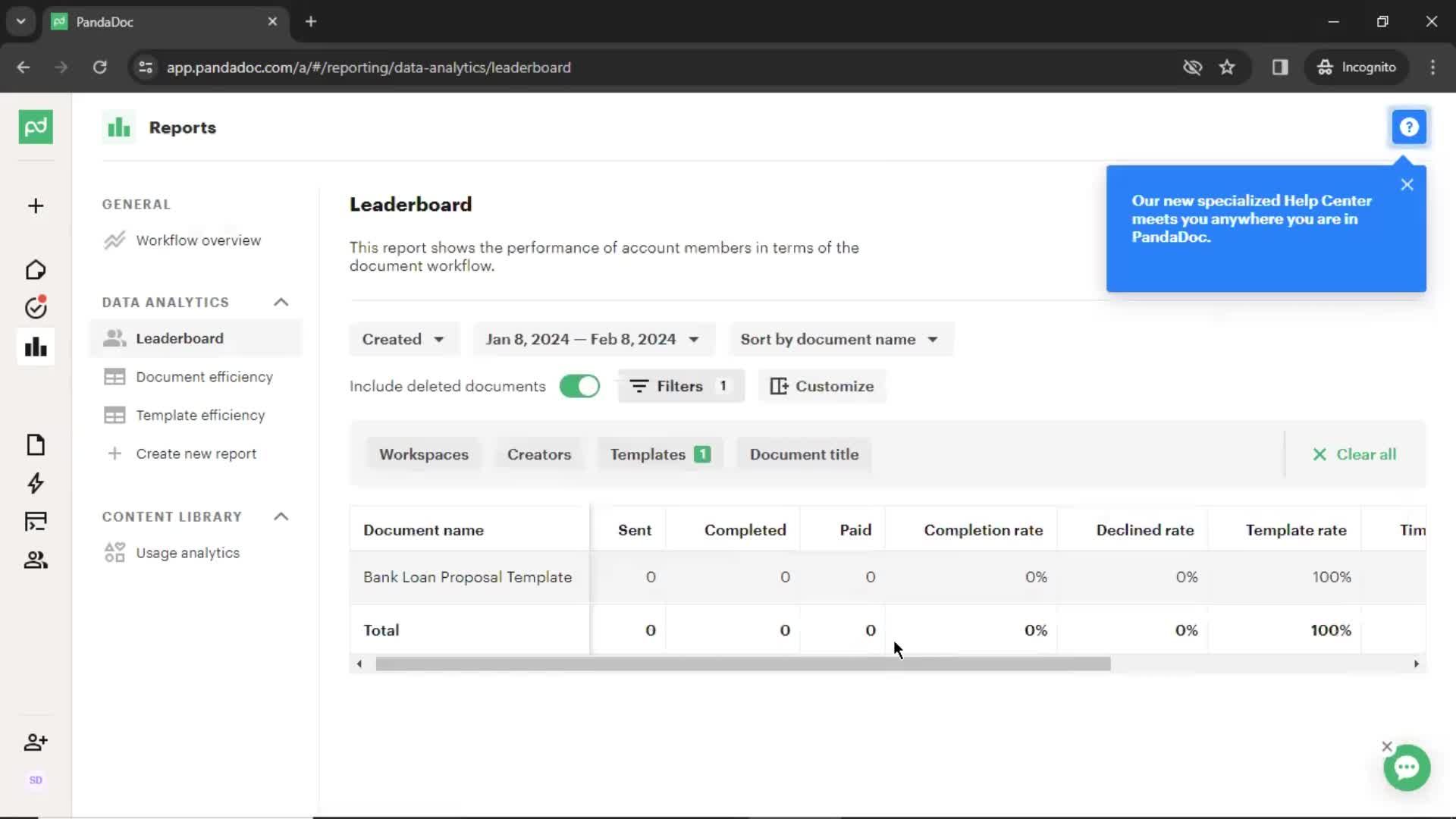Screen dimensions: 1456x819
Task: Click Clear all filters button
Action: pyautogui.click(x=1353, y=454)
